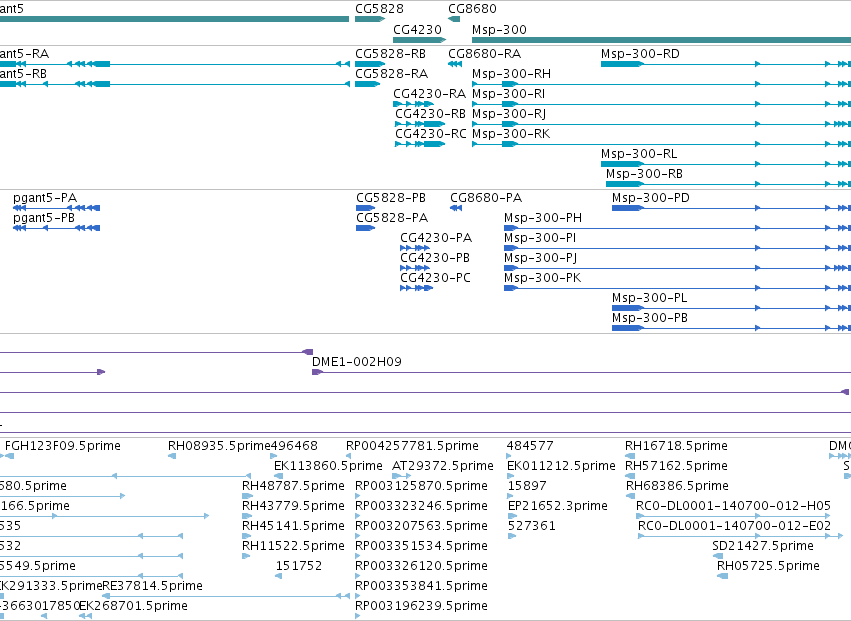This screenshot has height=621, width=851.
Task: Select protein Msp-300-PK
Action: 543,278
